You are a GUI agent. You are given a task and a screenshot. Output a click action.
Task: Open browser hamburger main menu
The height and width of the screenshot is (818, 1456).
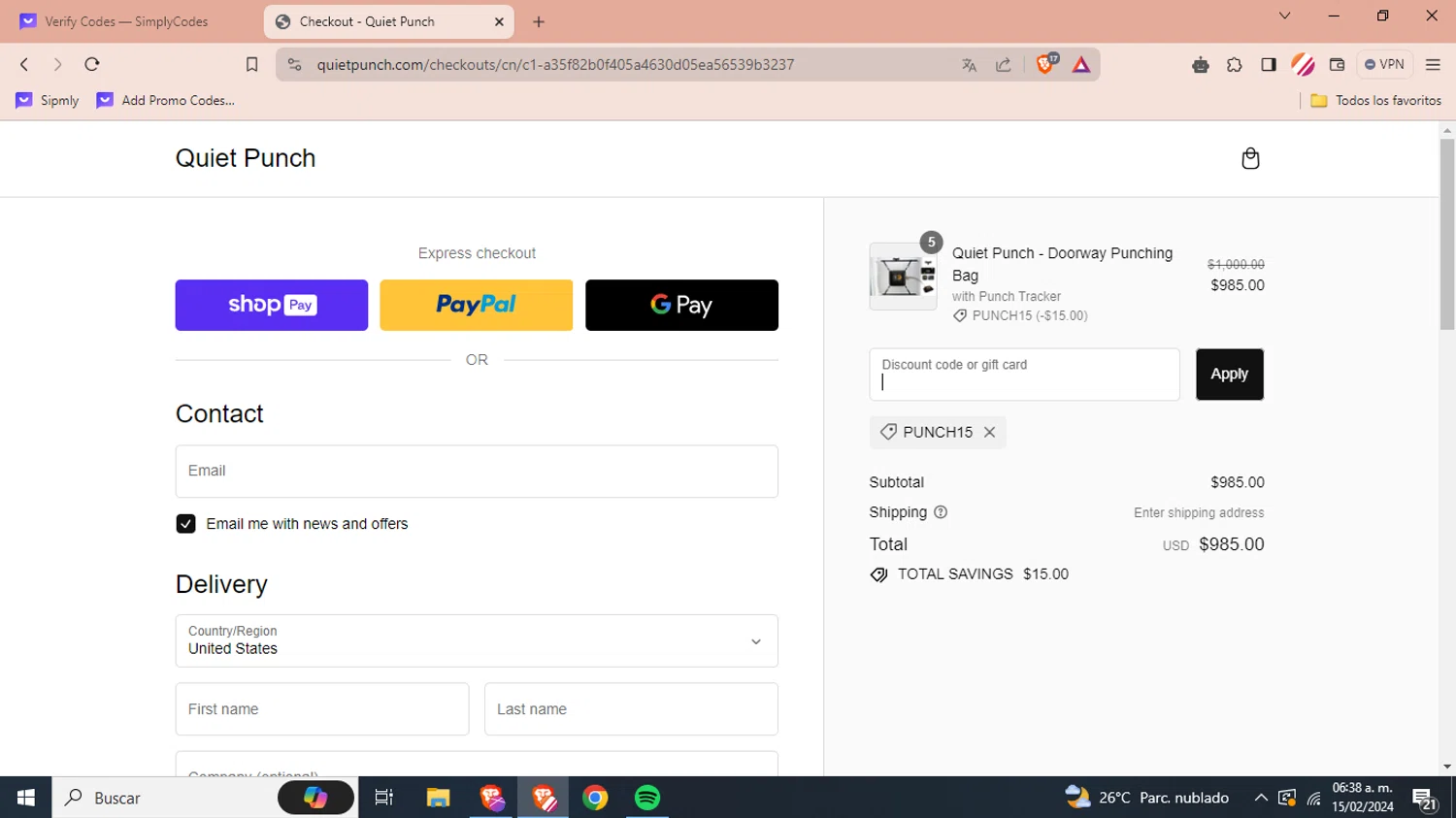[x=1433, y=65]
